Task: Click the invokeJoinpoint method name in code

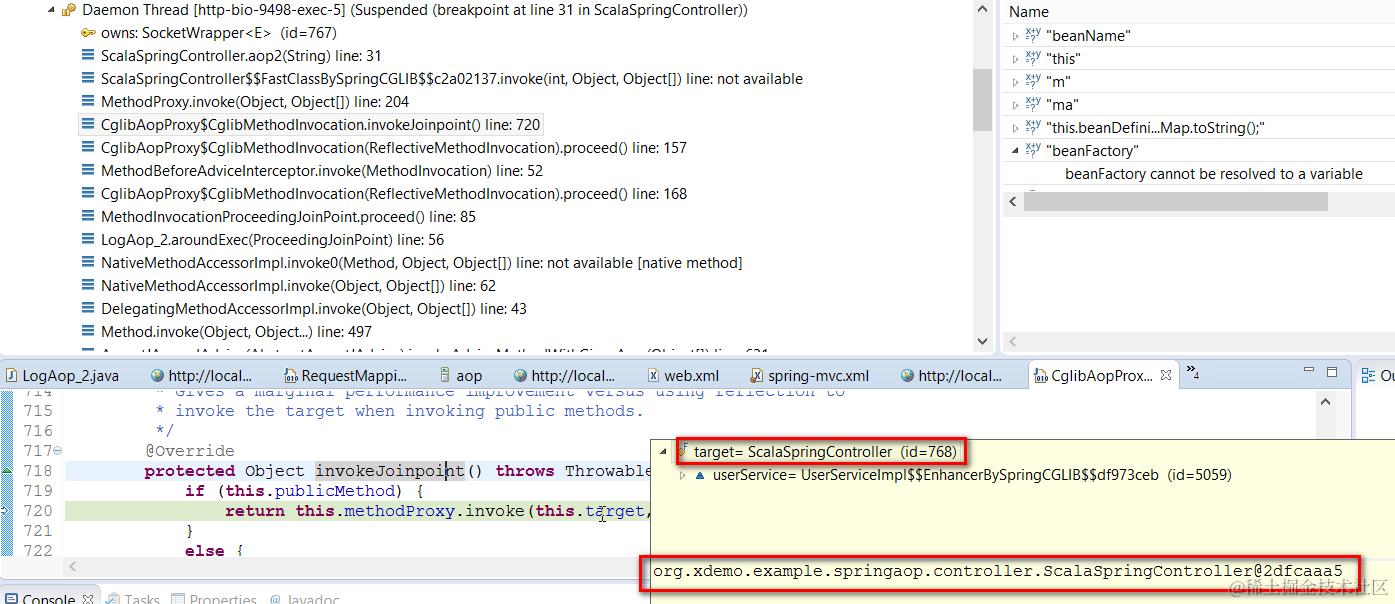Action: [x=389, y=471]
